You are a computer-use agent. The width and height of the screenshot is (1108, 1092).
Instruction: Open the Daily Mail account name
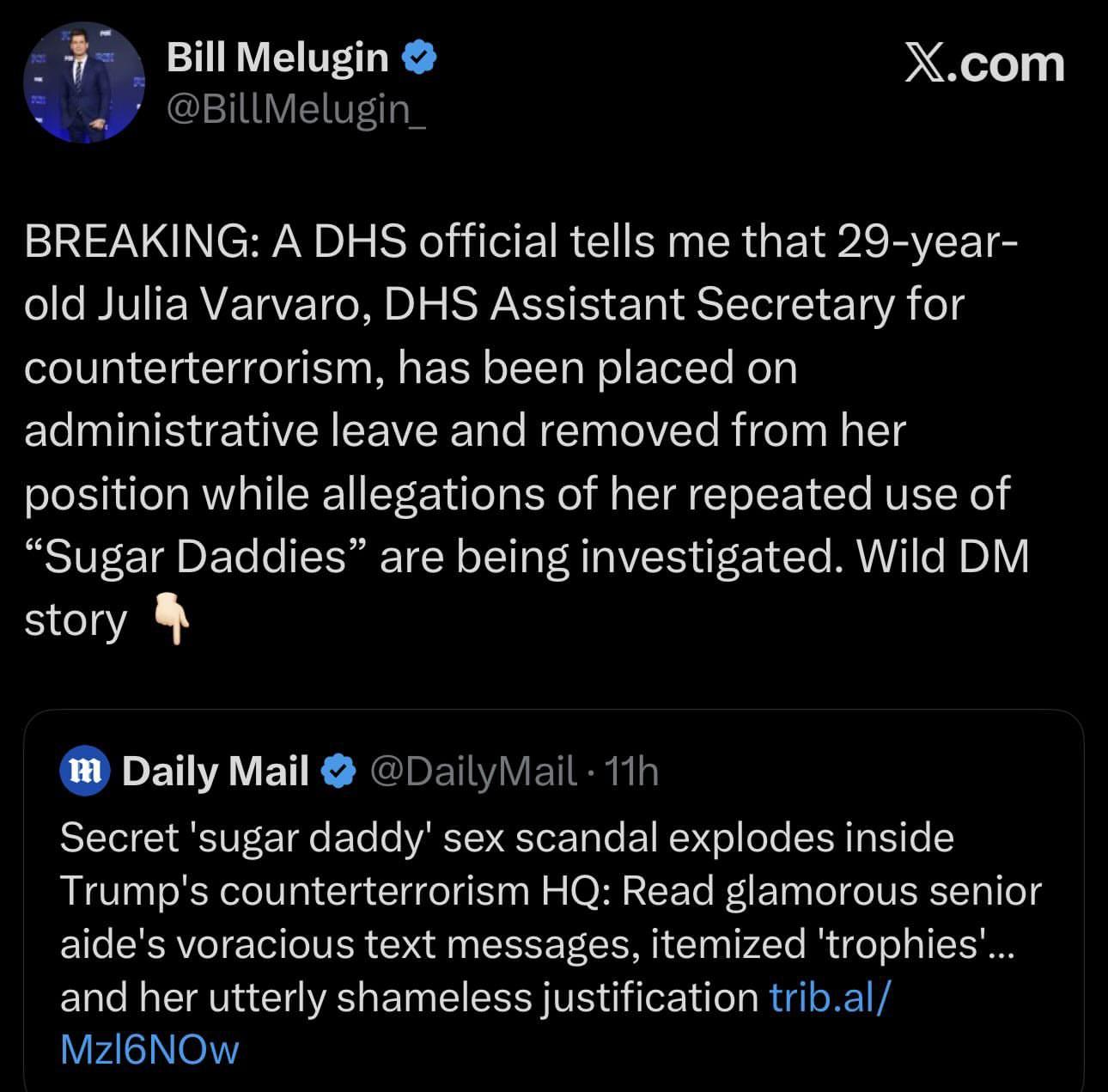point(216,771)
